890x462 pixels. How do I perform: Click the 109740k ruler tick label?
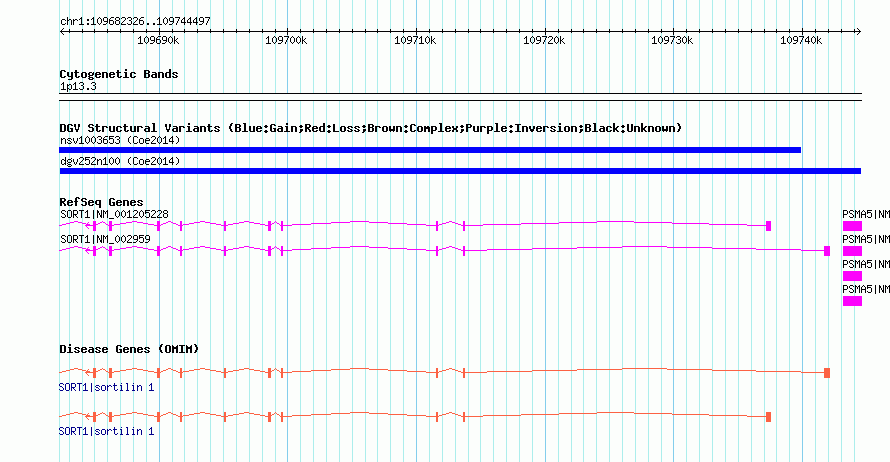(x=801, y=40)
